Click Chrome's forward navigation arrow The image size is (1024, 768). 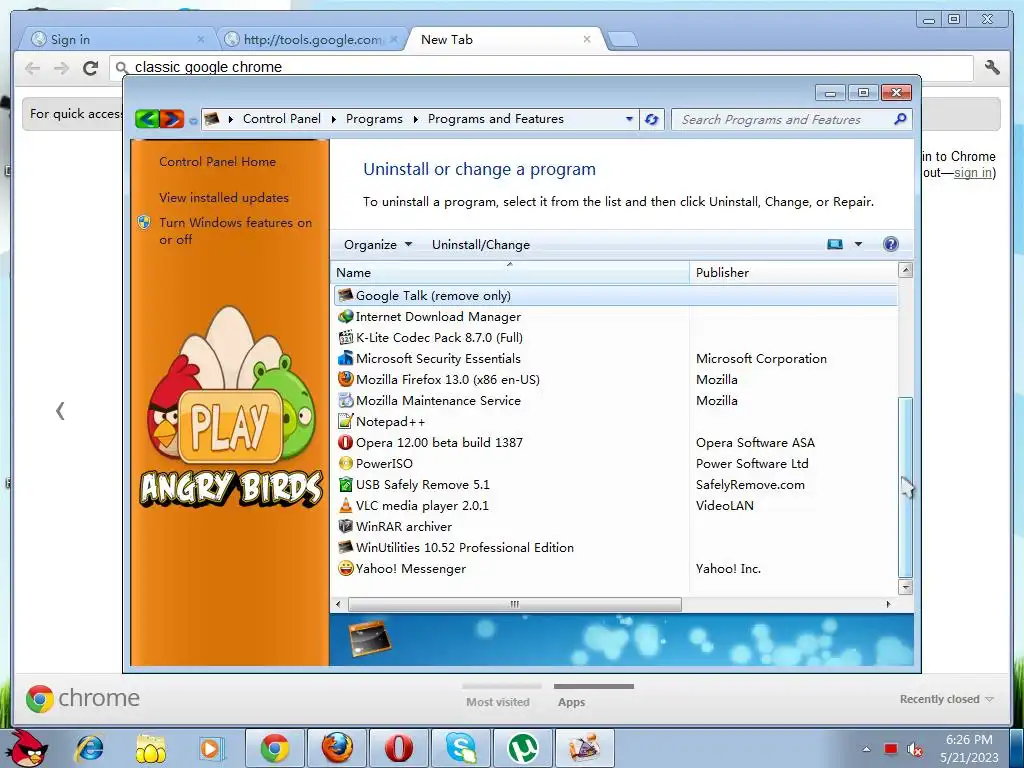tap(61, 67)
